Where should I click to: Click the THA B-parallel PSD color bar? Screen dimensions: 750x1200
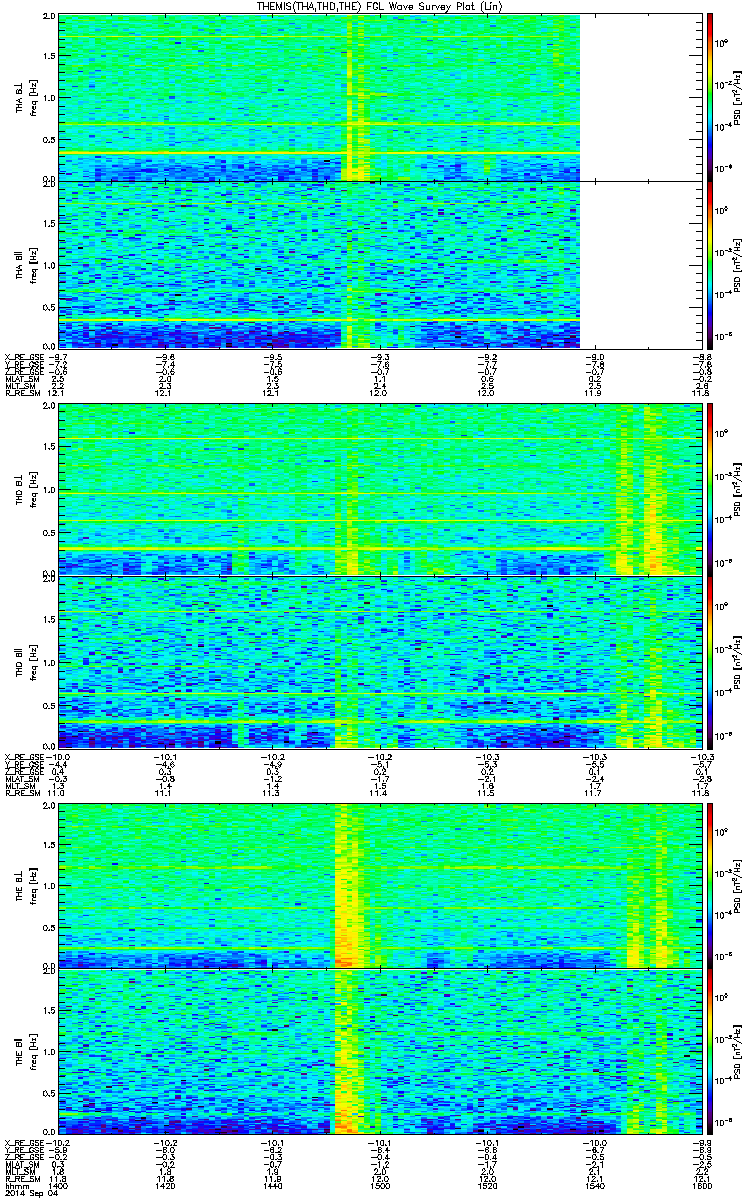[x=710, y=264]
